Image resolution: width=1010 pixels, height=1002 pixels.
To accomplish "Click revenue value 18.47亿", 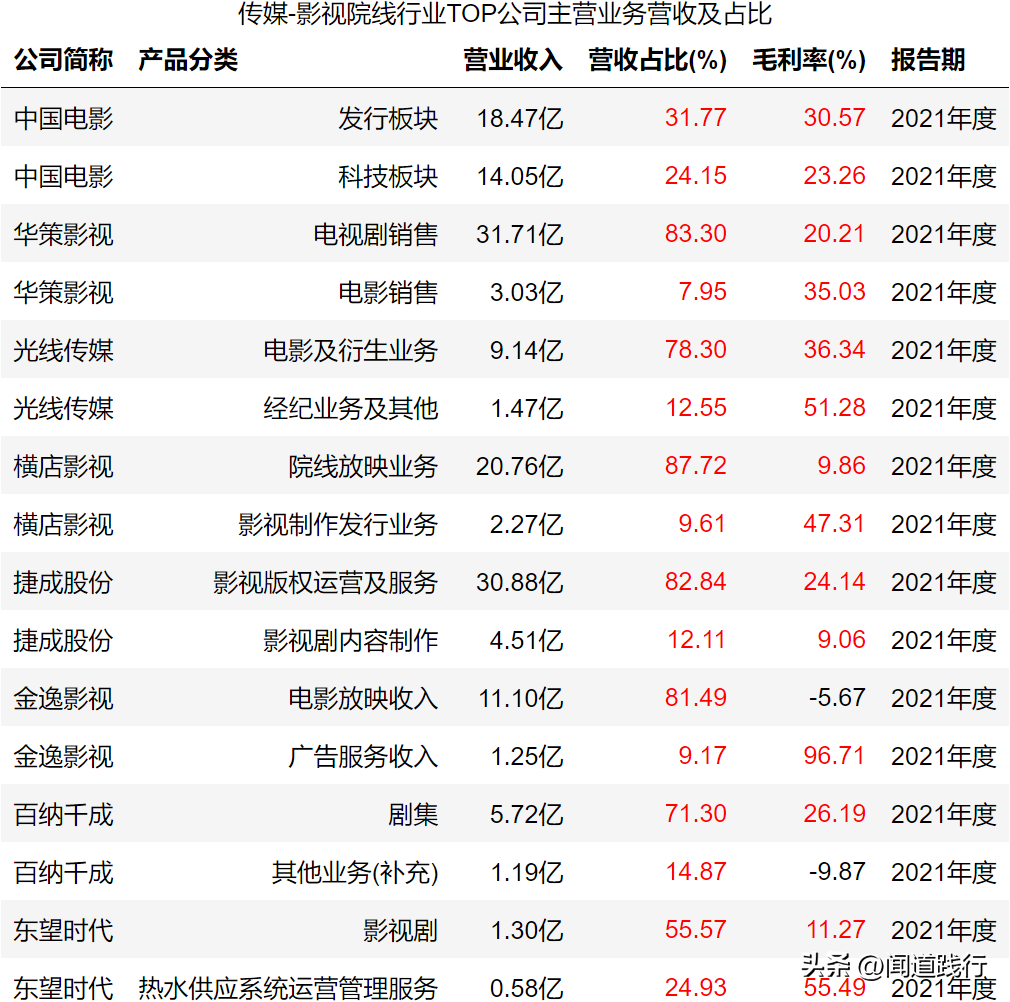I will tap(520, 118).
